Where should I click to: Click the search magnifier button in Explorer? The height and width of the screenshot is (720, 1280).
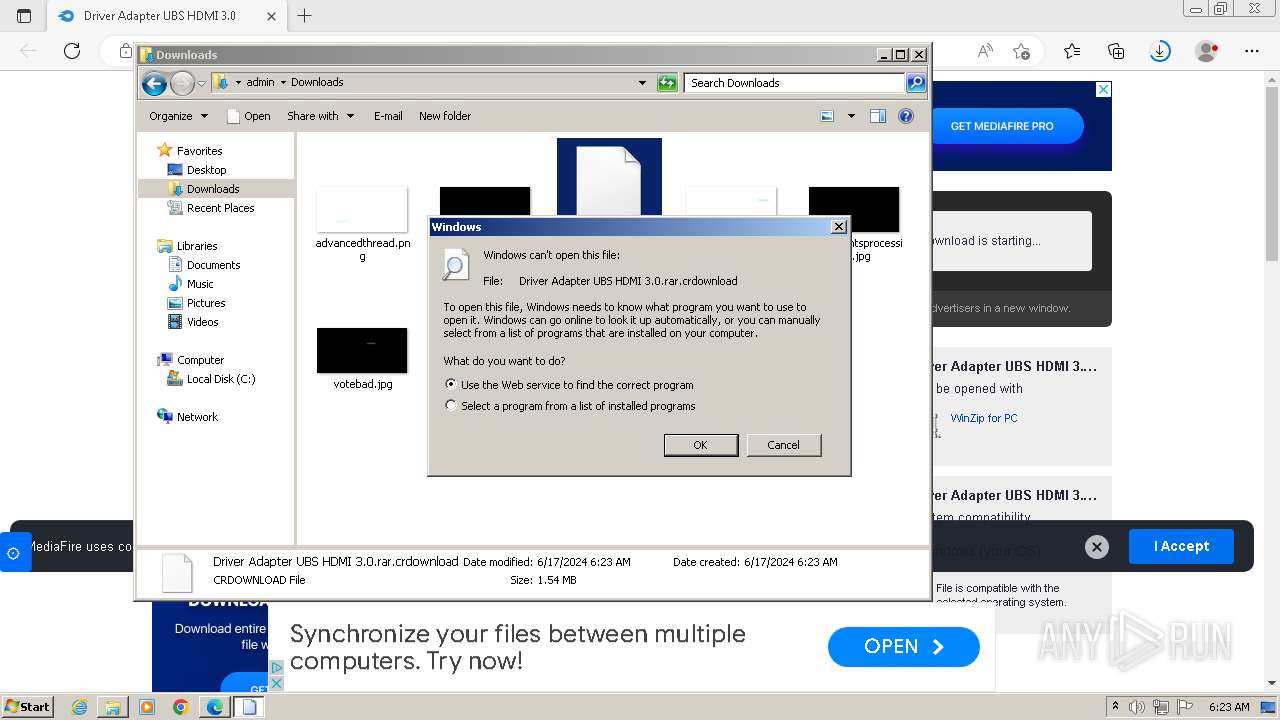point(915,83)
